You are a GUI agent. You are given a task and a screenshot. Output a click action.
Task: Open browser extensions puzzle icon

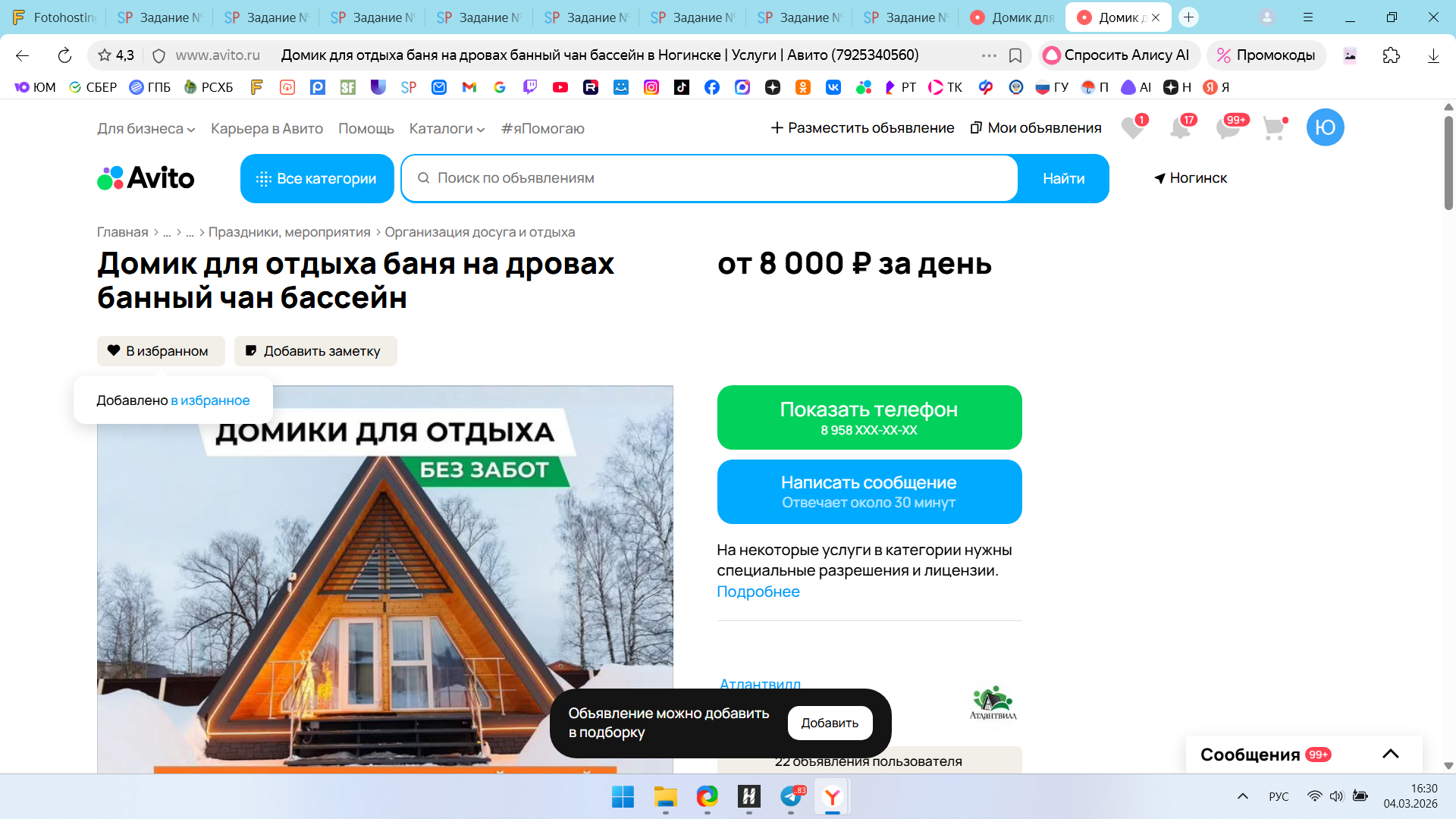click(x=1391, y=55)
